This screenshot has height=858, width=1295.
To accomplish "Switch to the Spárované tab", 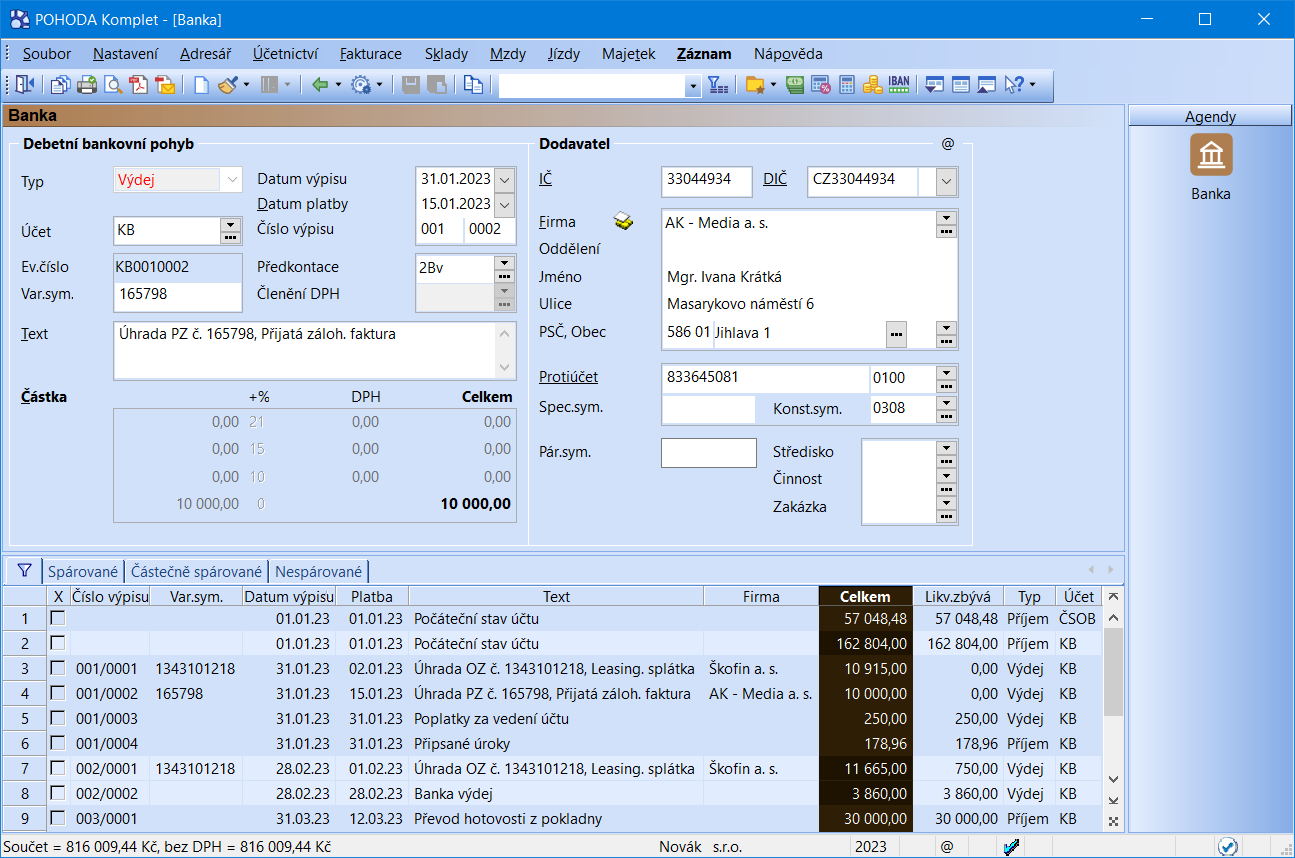I will click(x=83, y=571).
